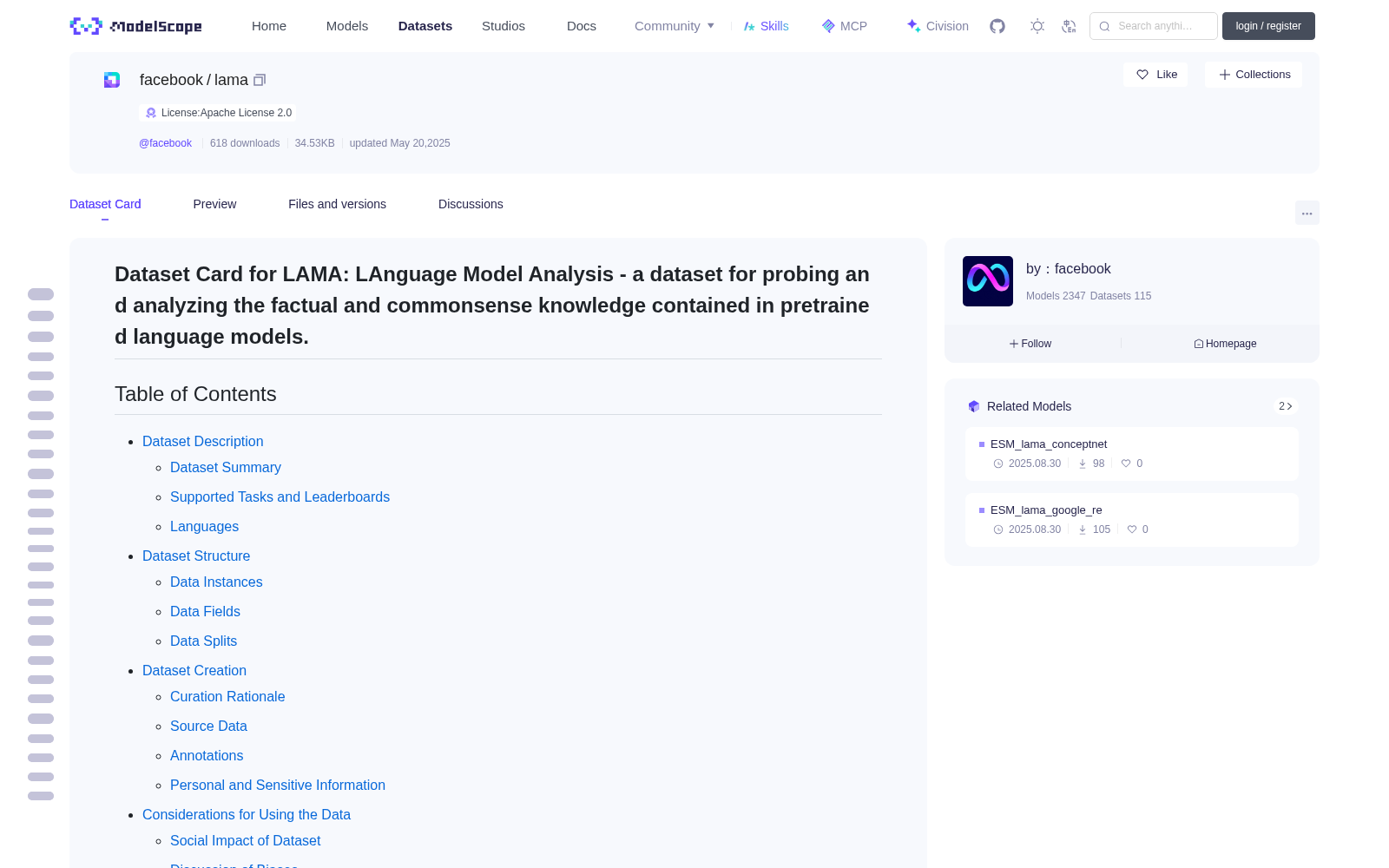The width and height of the screenshot is (1389, 868).
Task: Click the Related Models cube icon
Action: pyautogui.click(x=974, y=406)
